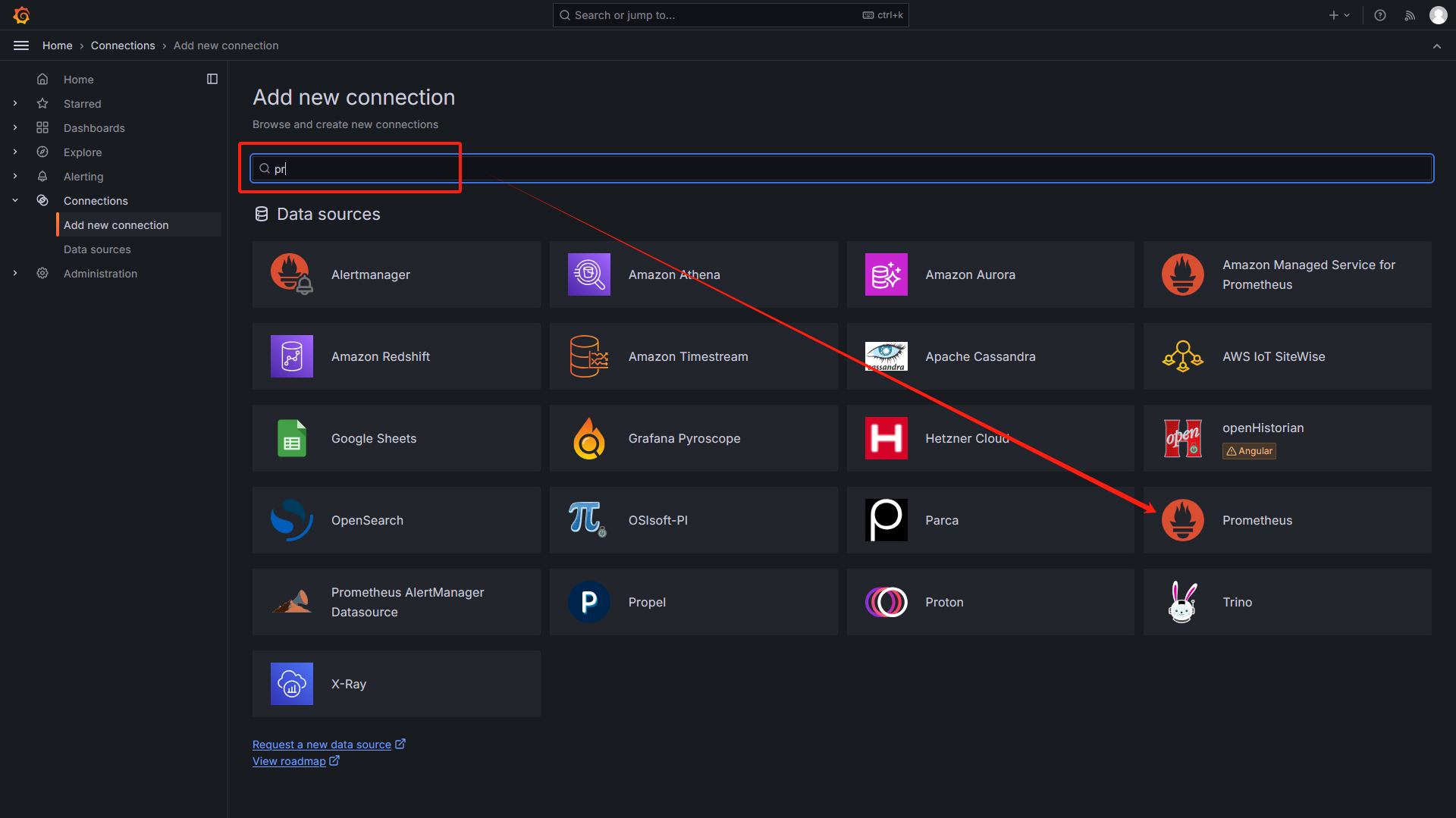Open the plus New dropdown
Image resolution: width=1456 pixels, height=818 pixels.
click(x=1339, y=15)
